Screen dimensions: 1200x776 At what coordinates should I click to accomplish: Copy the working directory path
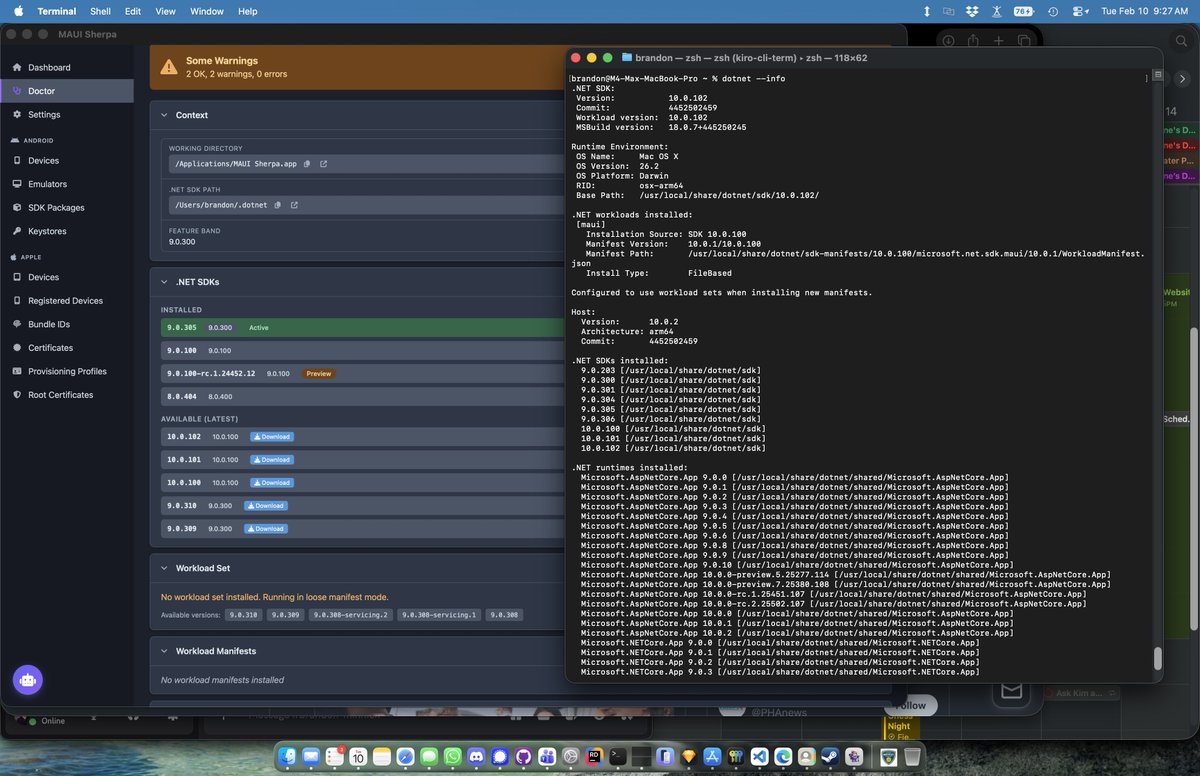(308, 164)
